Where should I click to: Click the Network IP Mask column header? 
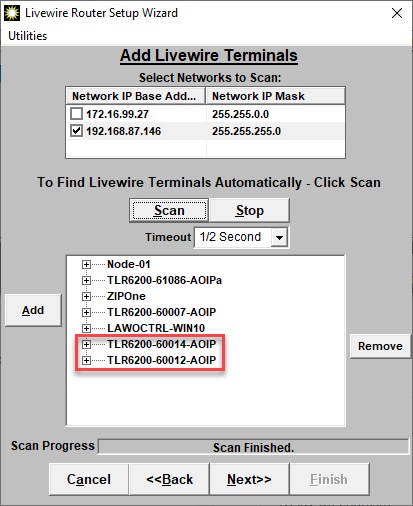pos(275,96)
